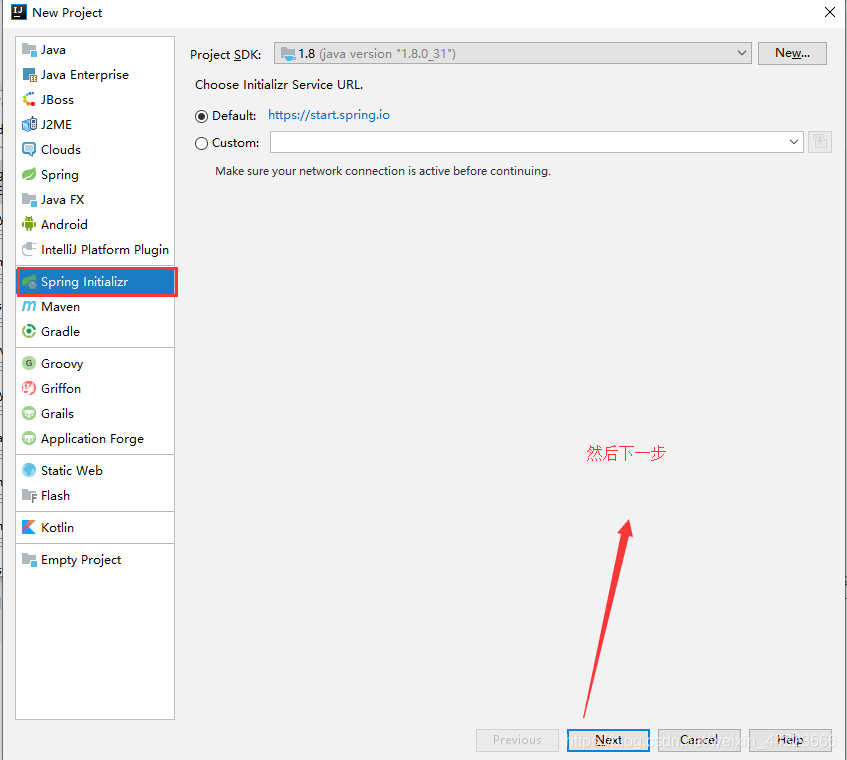Click the Empty Project folder icon
Screen dimensions: 847x760
[x=29, y=559]
